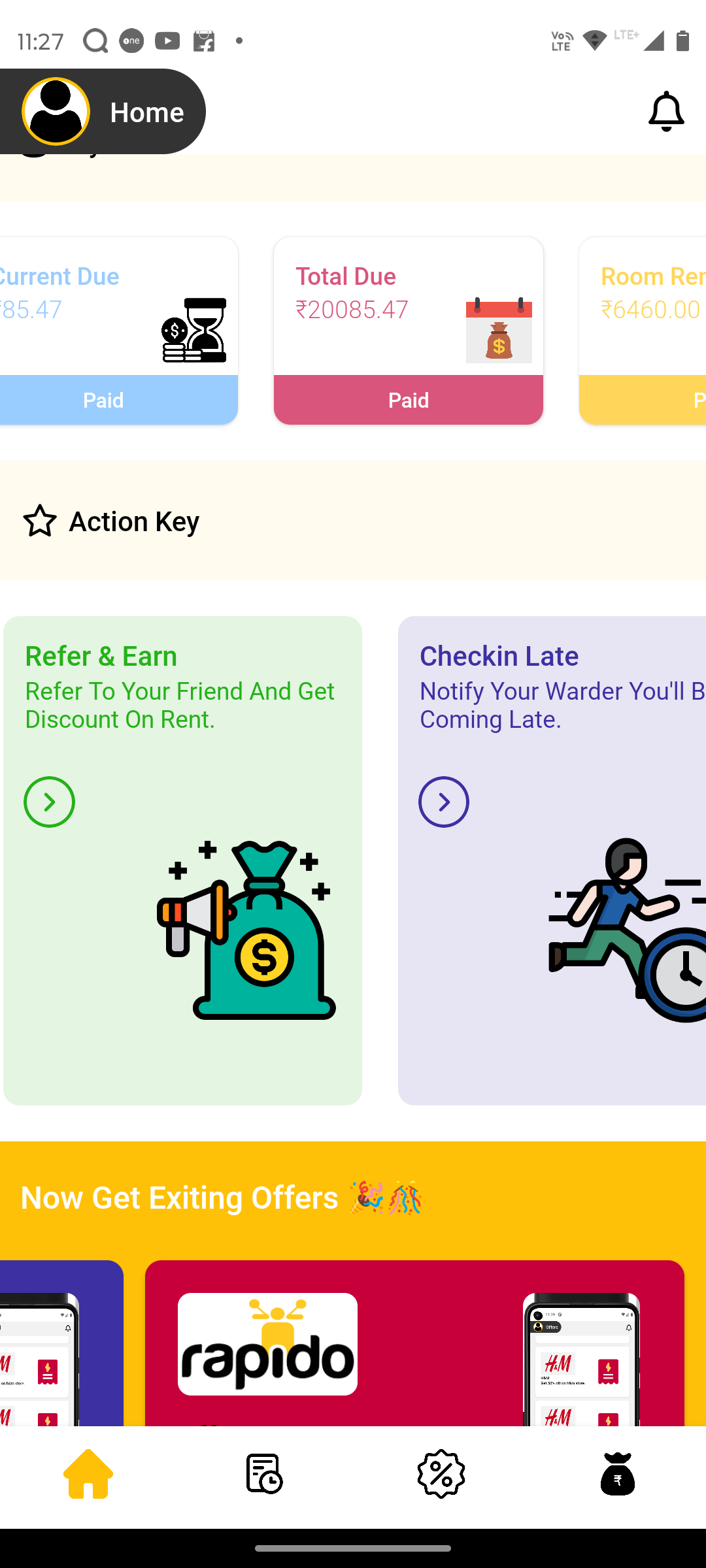Select the Home tab icon
The width and height of the screenshot is (706, 1568).
[x=88, y=1474]
